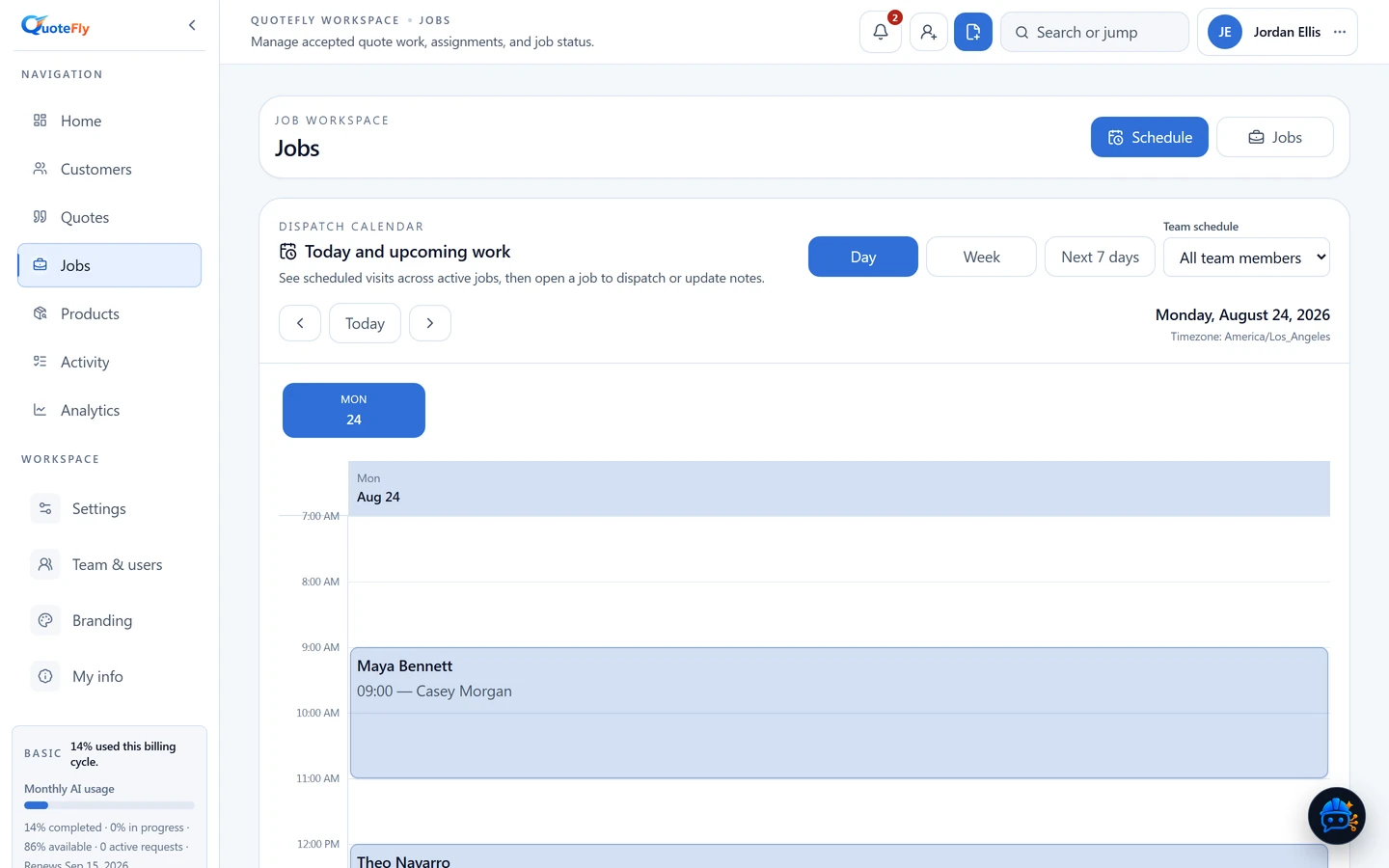The image size is (1389, 868).
Task: Click the Settings sliders icon
Action: [x=45, y=508]
